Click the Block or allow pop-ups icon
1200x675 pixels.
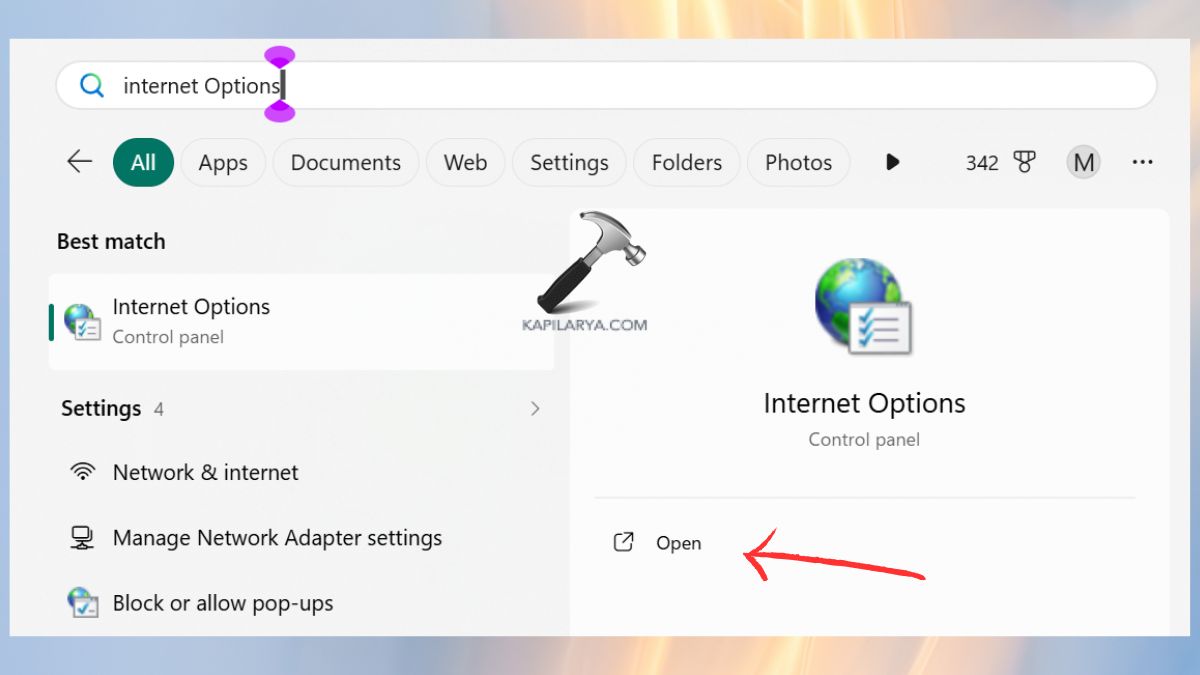tap(82, 602)
